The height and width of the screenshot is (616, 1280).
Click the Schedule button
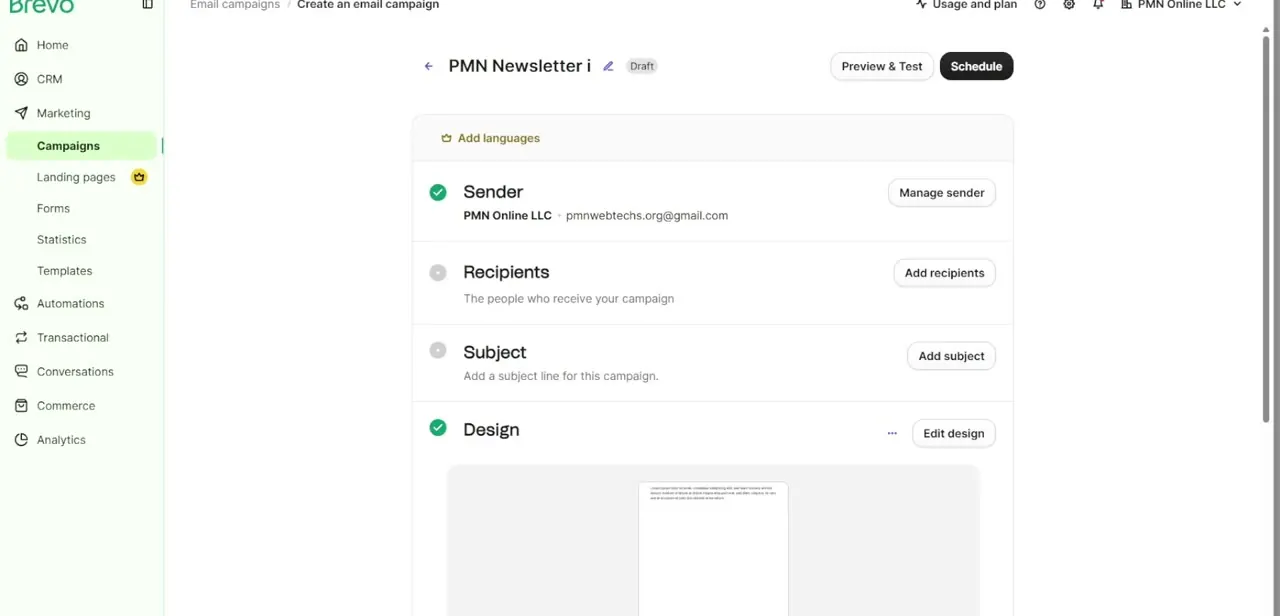coord(976,66)
